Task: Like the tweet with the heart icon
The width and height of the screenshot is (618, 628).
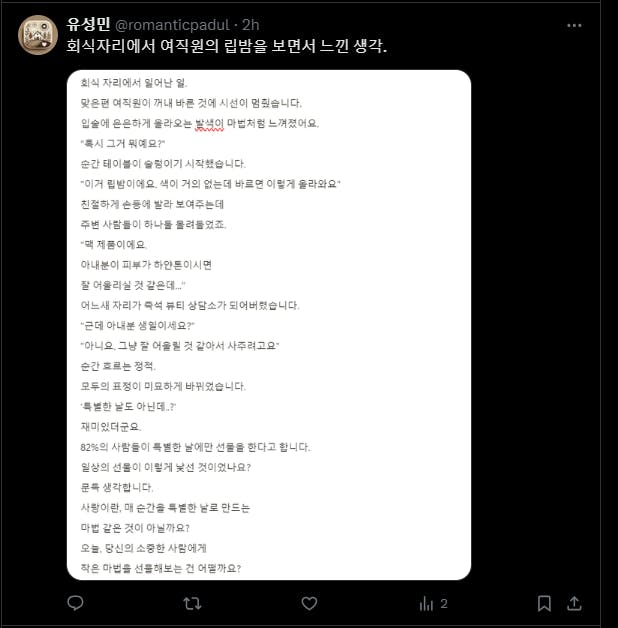Action: pyautogui.click(x=309, y=603)
